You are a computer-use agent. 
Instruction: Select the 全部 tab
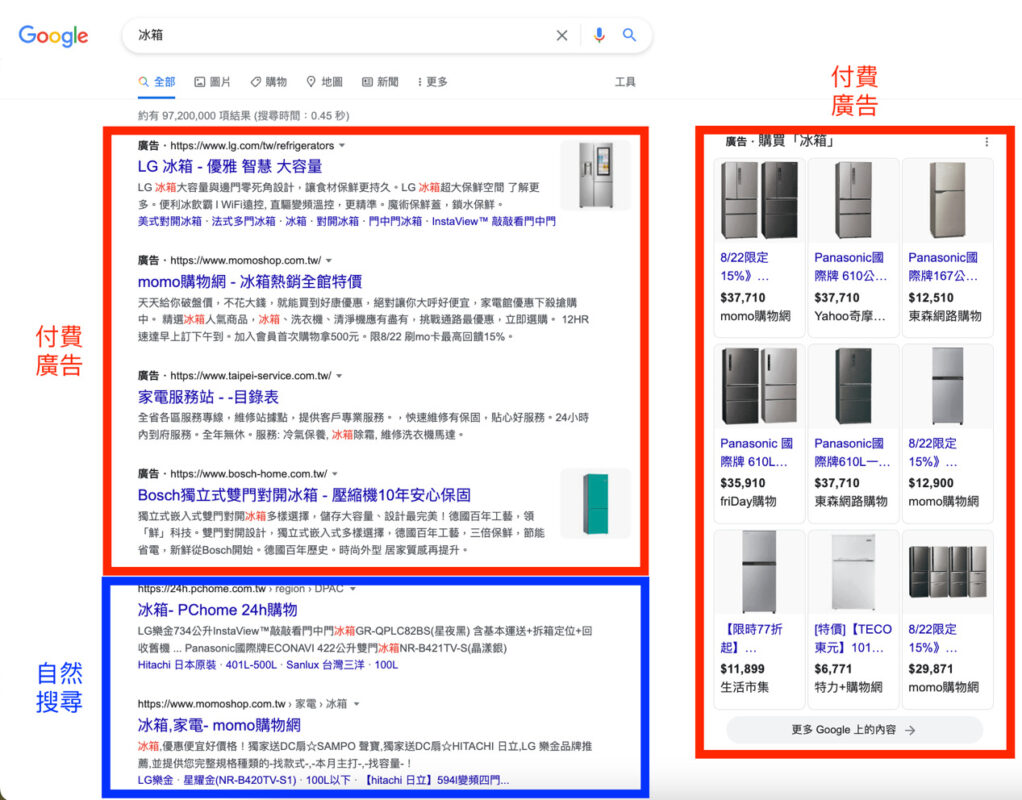click(x=157, y=82)
